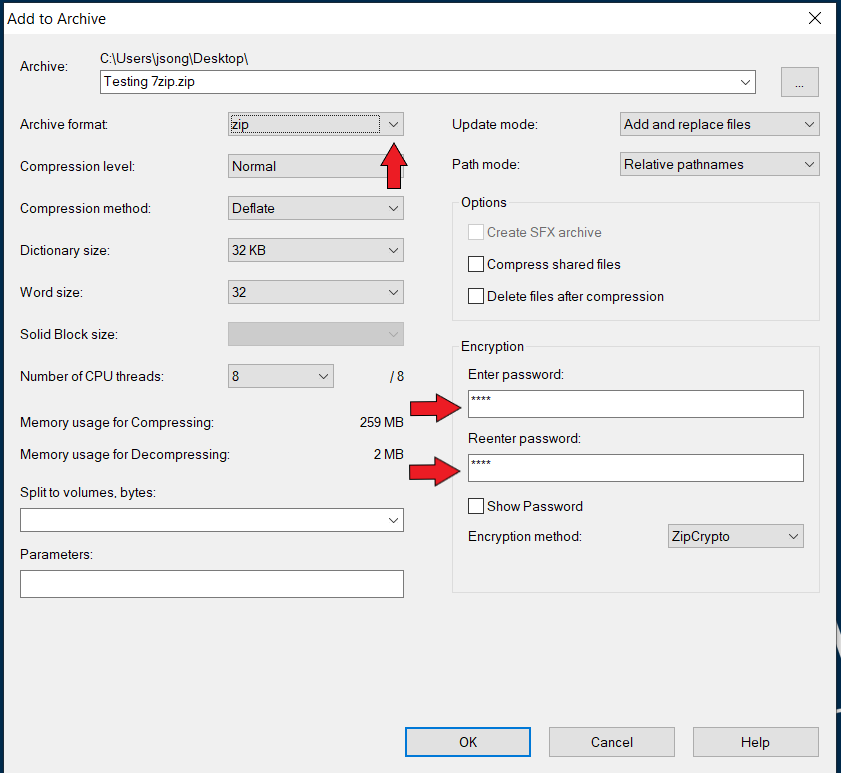Viewport: 841px width, 773px height.
Task: Open the Update mode dropdown
Action: pyautogui.click(x=719, y=124)
